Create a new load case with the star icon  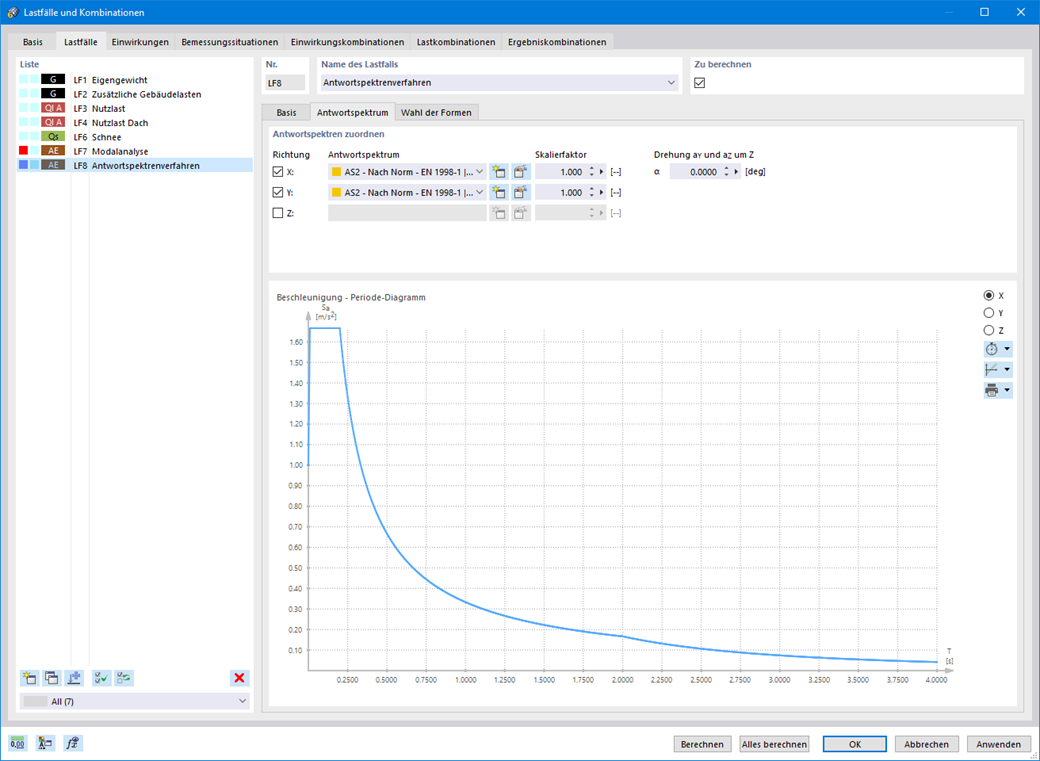pyautogui.click(x=29, y=678)
